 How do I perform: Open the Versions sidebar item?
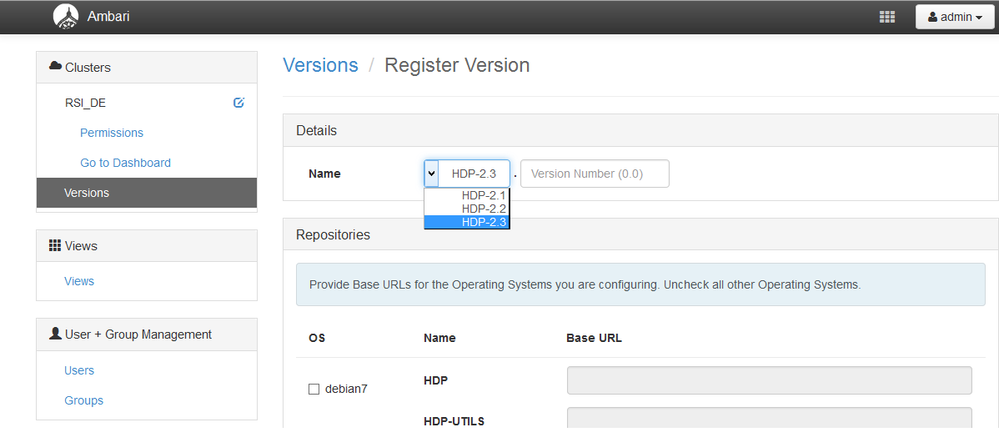click(87, 192)
